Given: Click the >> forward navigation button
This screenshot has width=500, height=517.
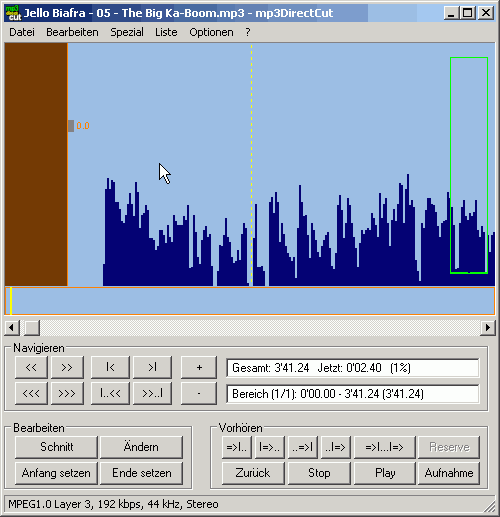Looking at the screenshot, I should pos(67,367).
